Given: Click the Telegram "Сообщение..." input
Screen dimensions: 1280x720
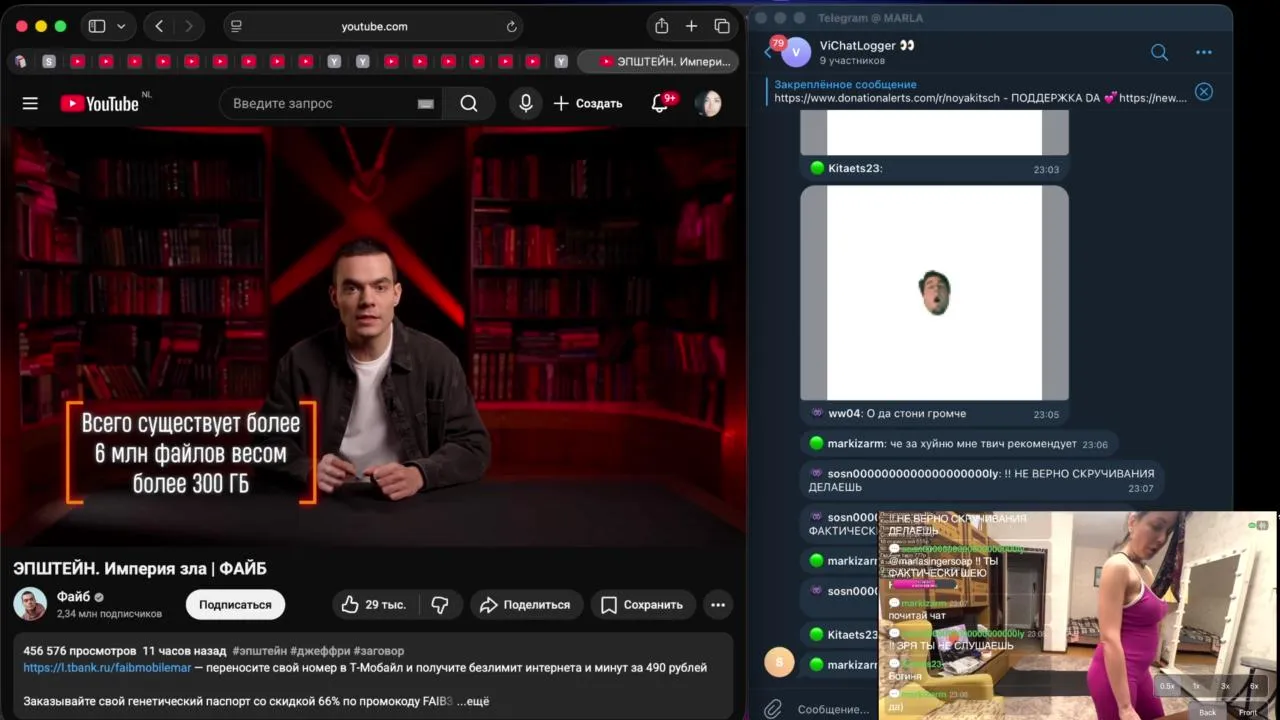Looking at the screenshot, I should pyautogui.click(x=834, y=709).
